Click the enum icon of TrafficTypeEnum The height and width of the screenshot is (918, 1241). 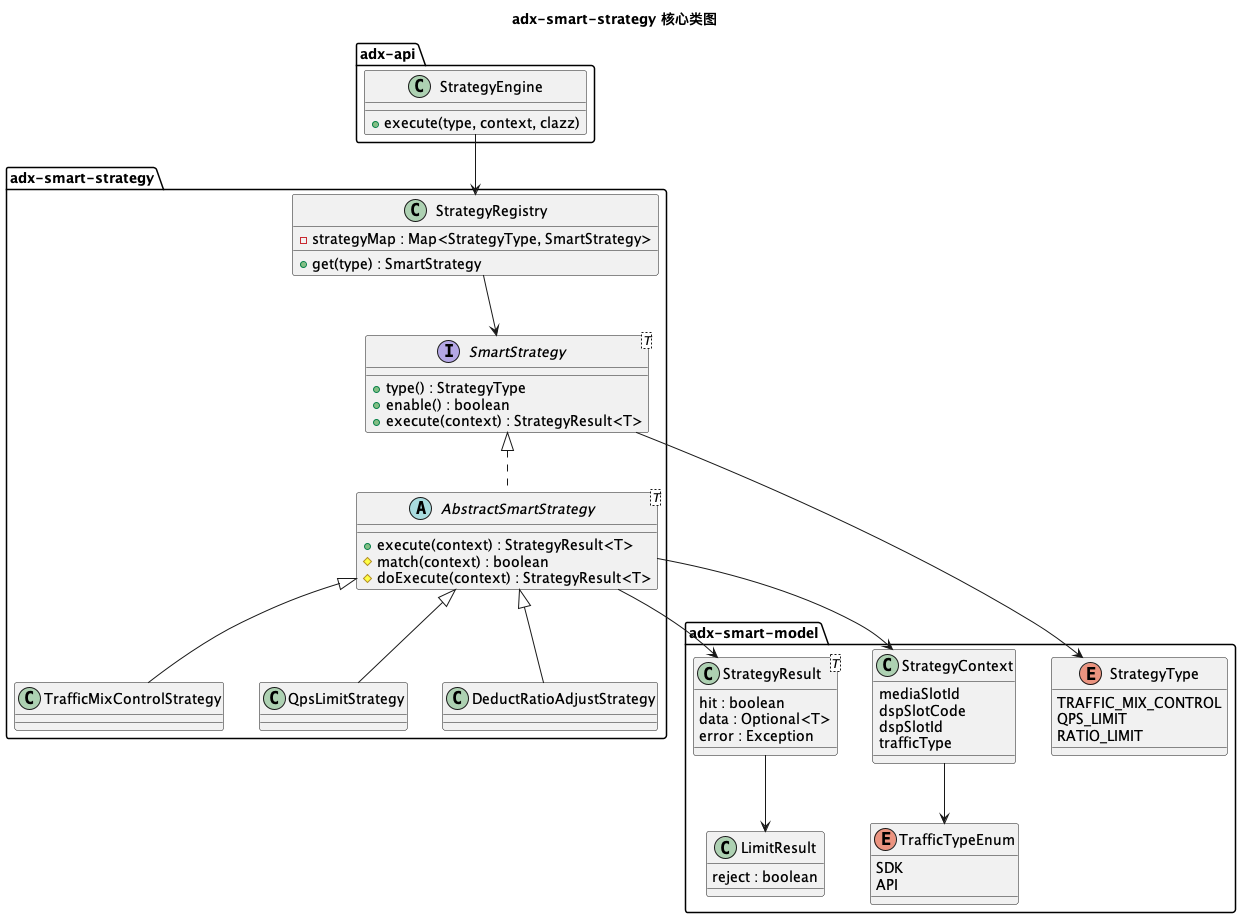click(885, 840)
